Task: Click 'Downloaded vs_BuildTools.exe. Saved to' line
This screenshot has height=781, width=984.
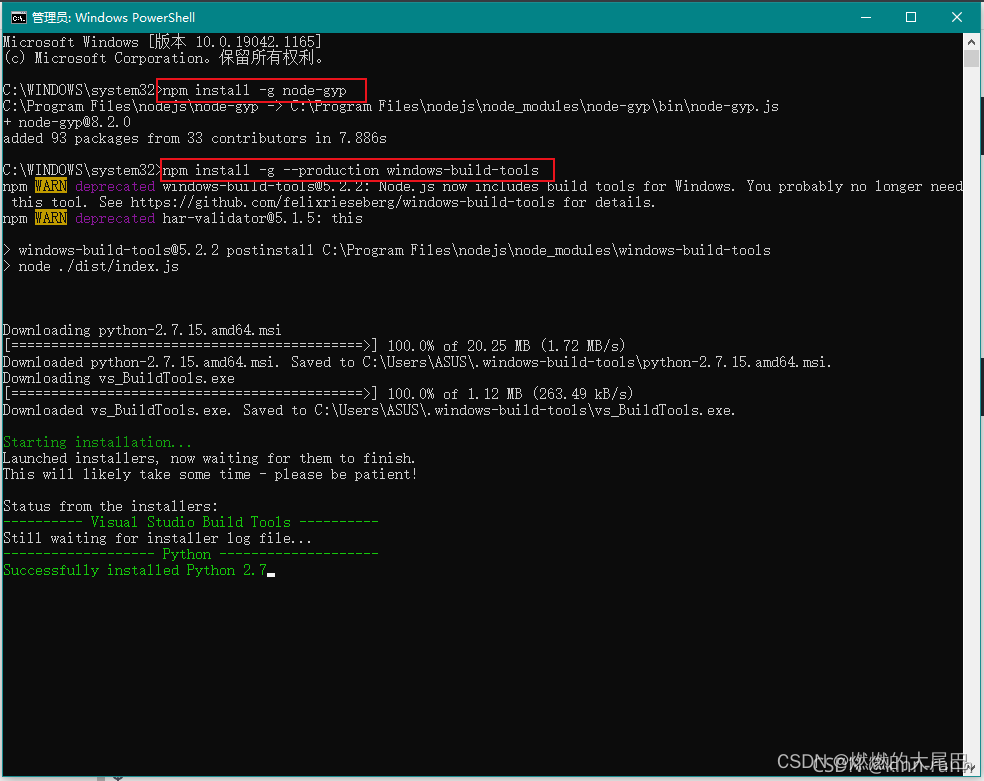Action: click(x=368, y=410)
